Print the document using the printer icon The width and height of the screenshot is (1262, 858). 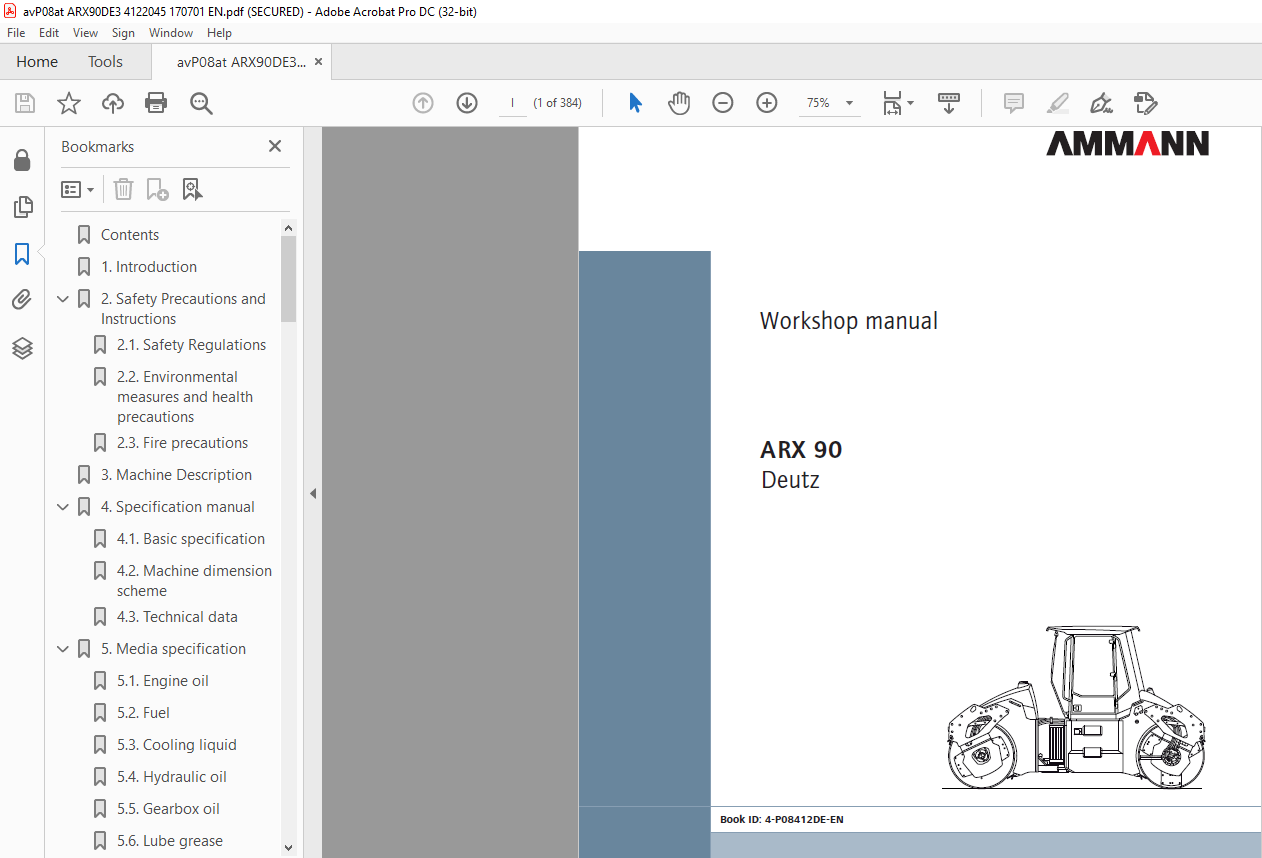point(156,103)
